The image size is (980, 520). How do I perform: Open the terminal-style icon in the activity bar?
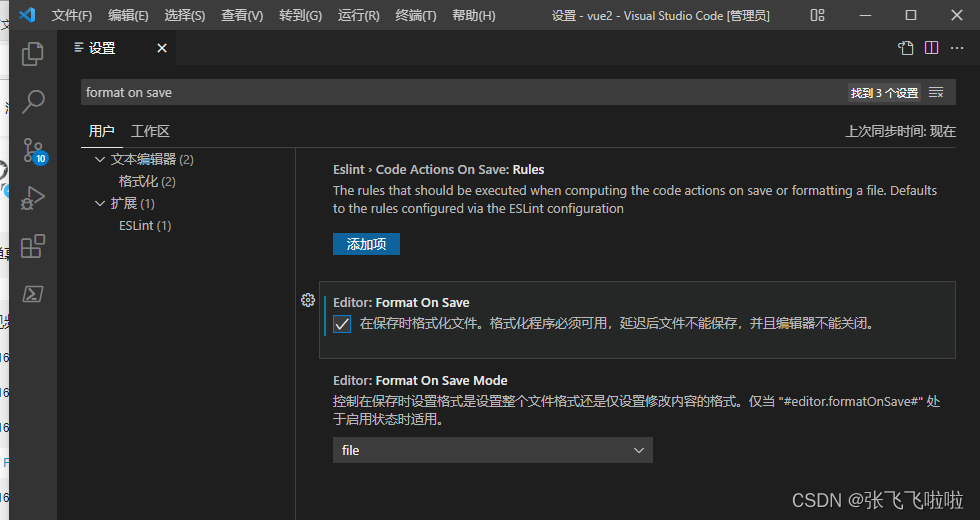32,294
